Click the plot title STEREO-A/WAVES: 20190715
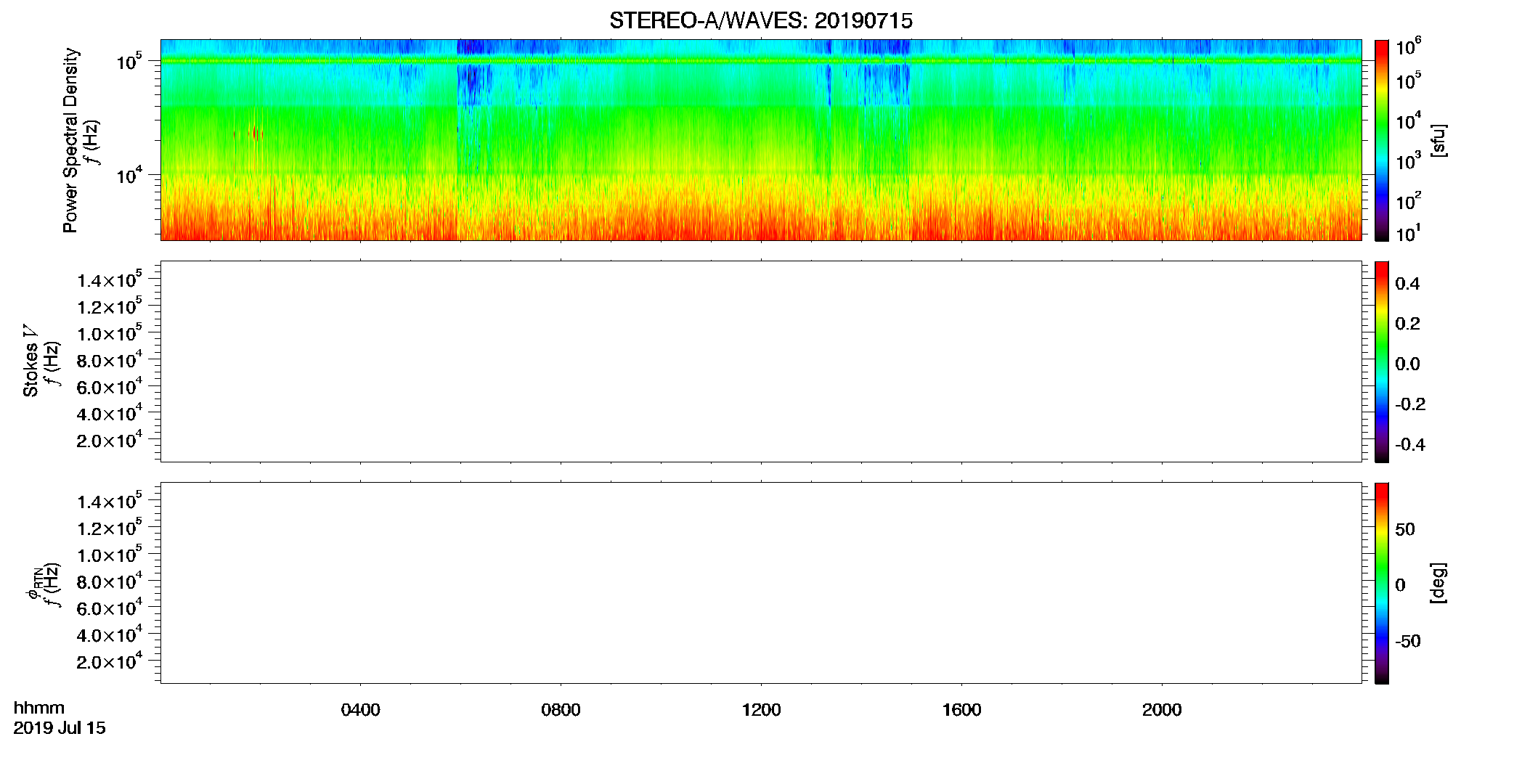Screen dimensions: 1522x784 [760, 21]
